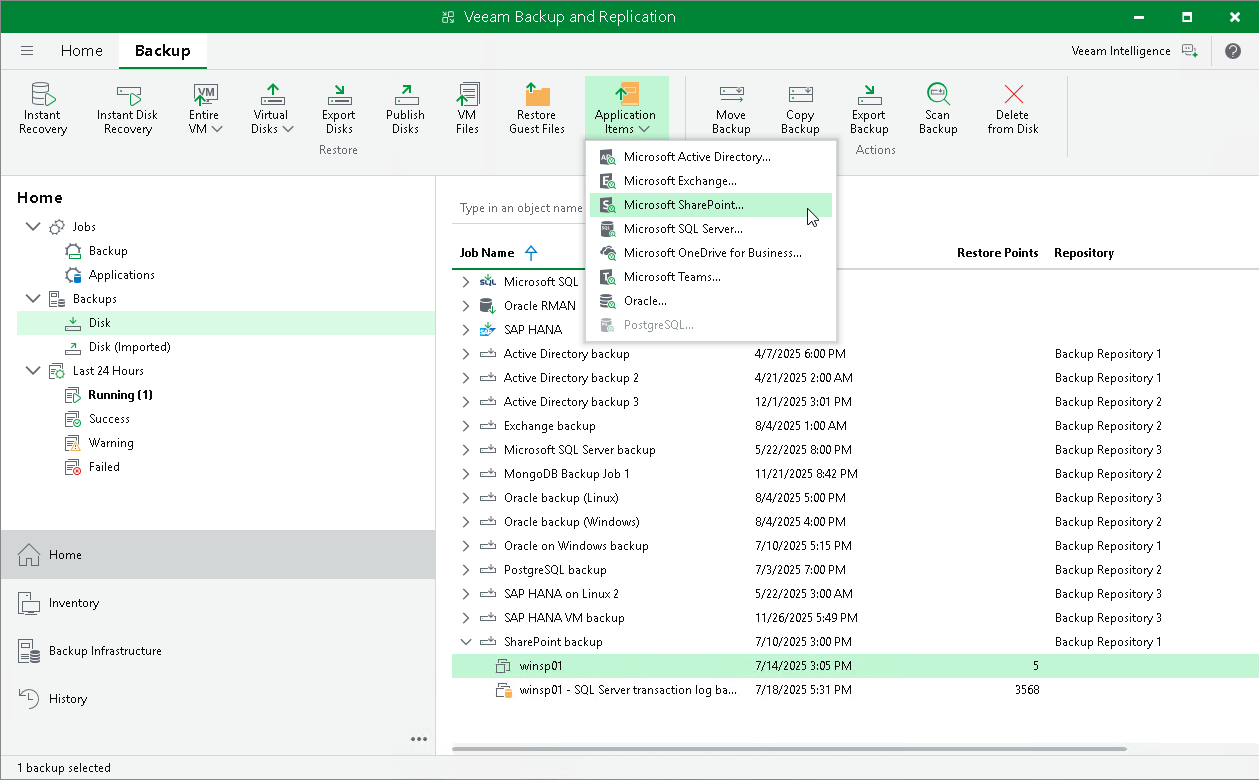
Task: Click the Backup Infrastructure view icon
Action: pos(29,651)
